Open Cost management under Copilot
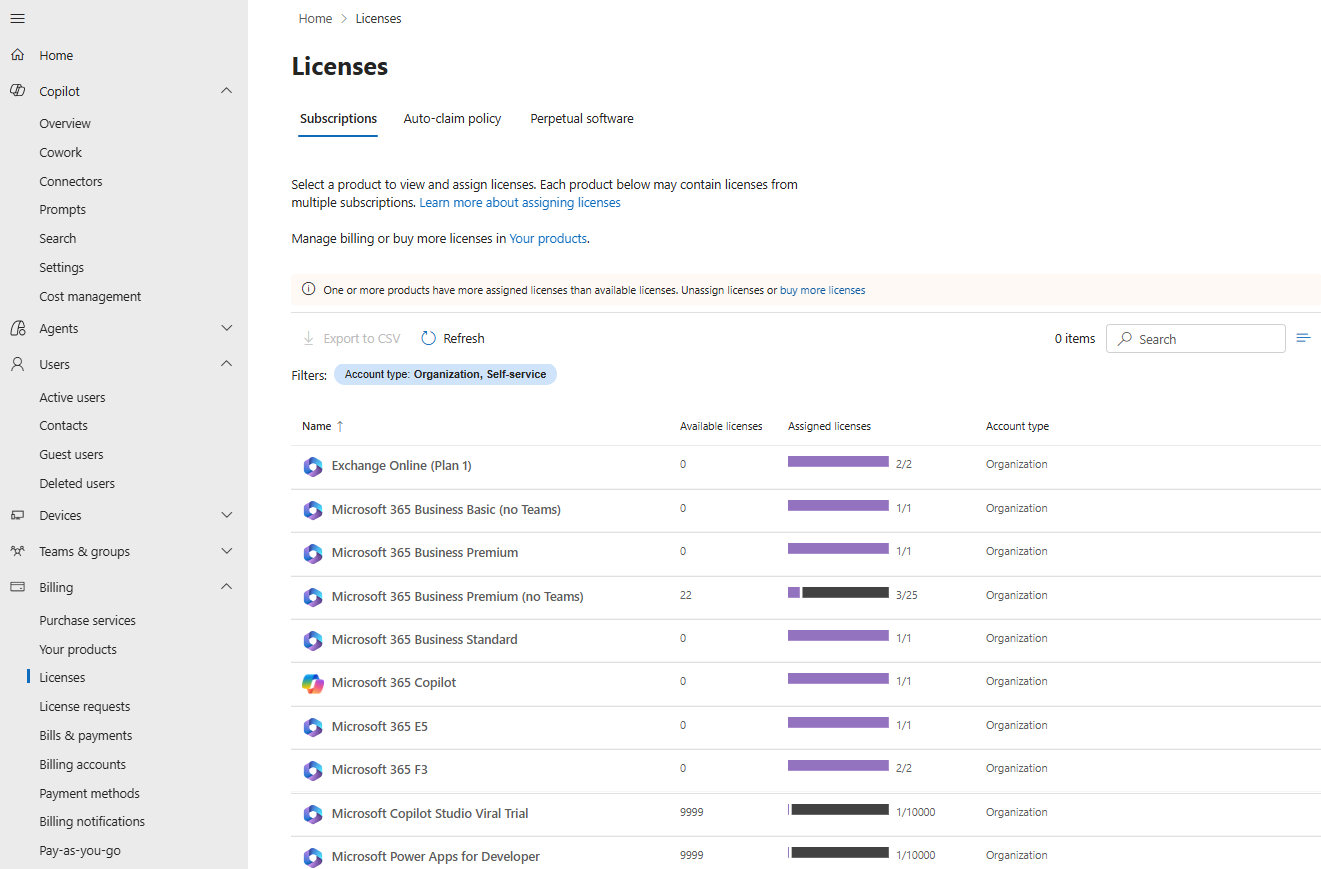The height and width of the screenshot is (869, 1321). point(90,296)
